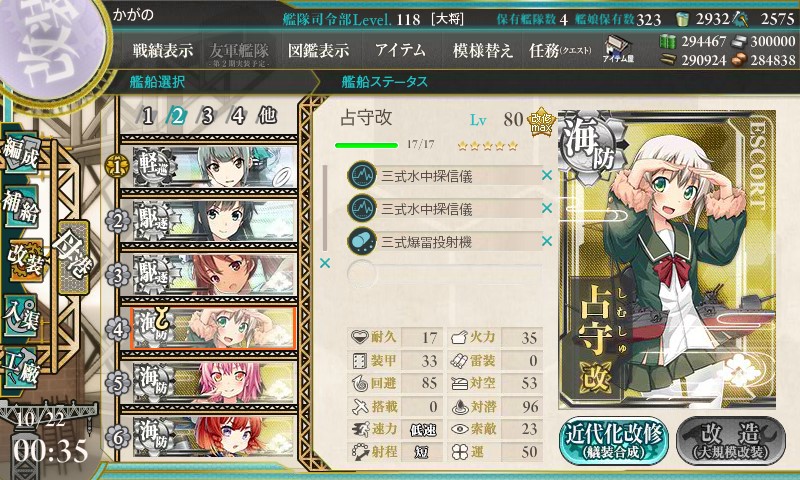Remove all equipment with left X

(324, 263)
